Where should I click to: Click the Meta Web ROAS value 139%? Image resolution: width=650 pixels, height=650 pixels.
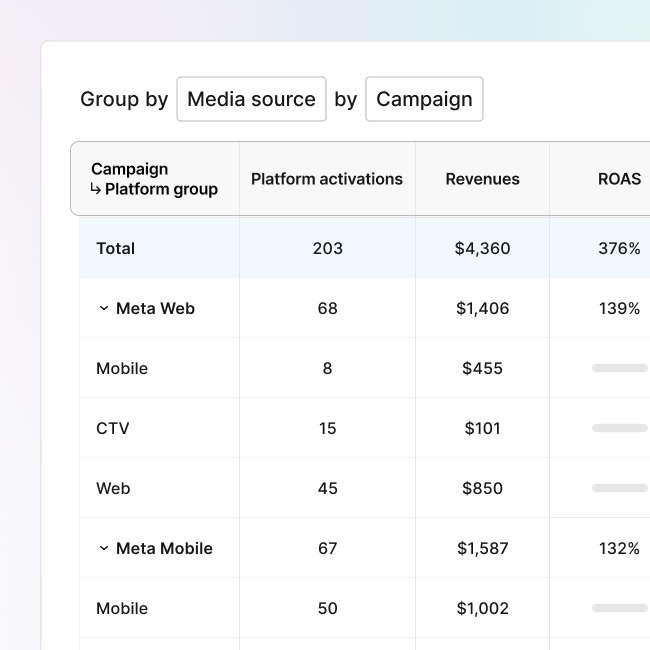click(x=619, y=308)
